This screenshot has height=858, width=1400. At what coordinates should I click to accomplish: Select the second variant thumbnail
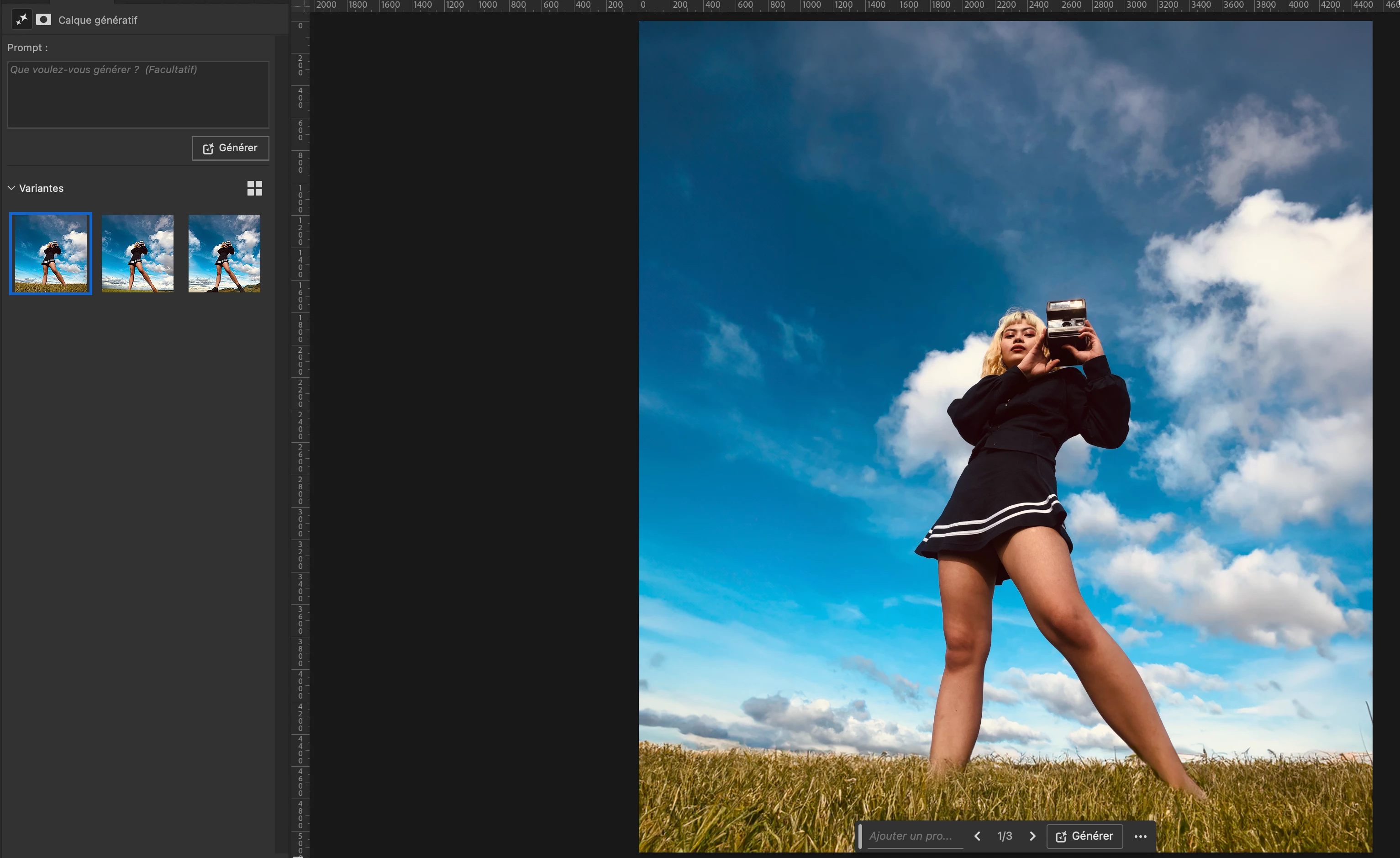click(137, 254)
